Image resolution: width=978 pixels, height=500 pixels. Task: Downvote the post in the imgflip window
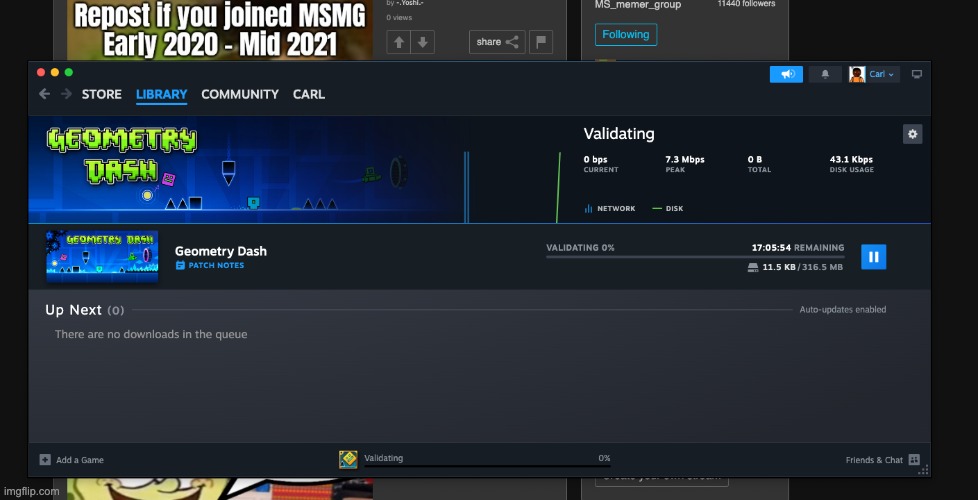tap(422, 42)
